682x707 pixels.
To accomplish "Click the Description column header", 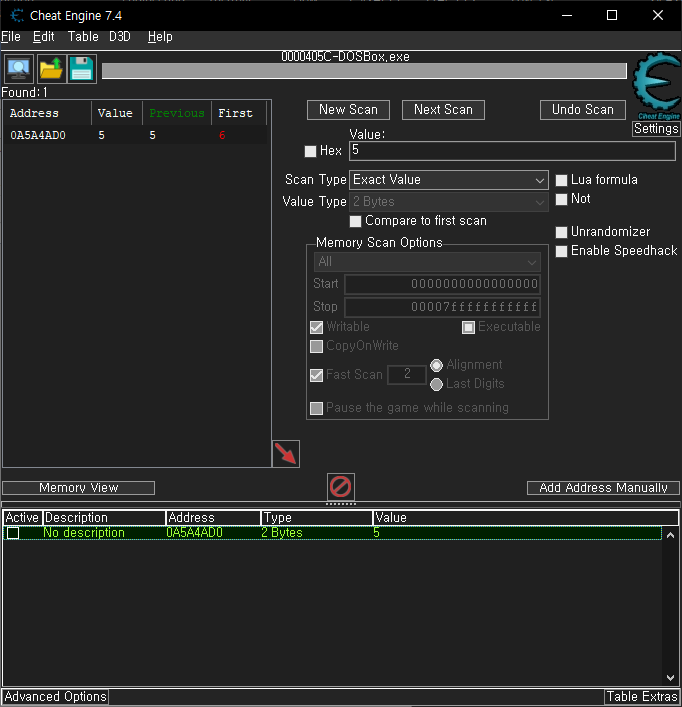I will coord(104,518).
